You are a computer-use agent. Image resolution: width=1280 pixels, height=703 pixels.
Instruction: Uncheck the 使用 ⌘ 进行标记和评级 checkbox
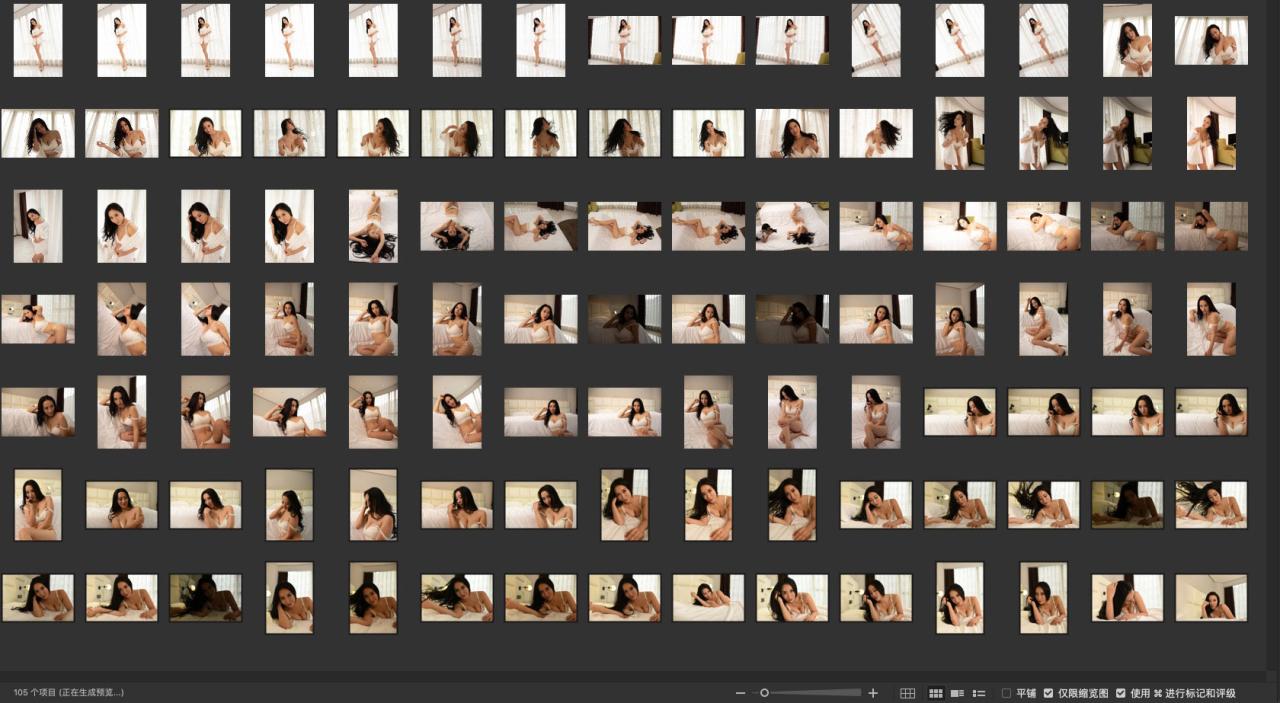pyautogui.click(x=1121, y=693)
